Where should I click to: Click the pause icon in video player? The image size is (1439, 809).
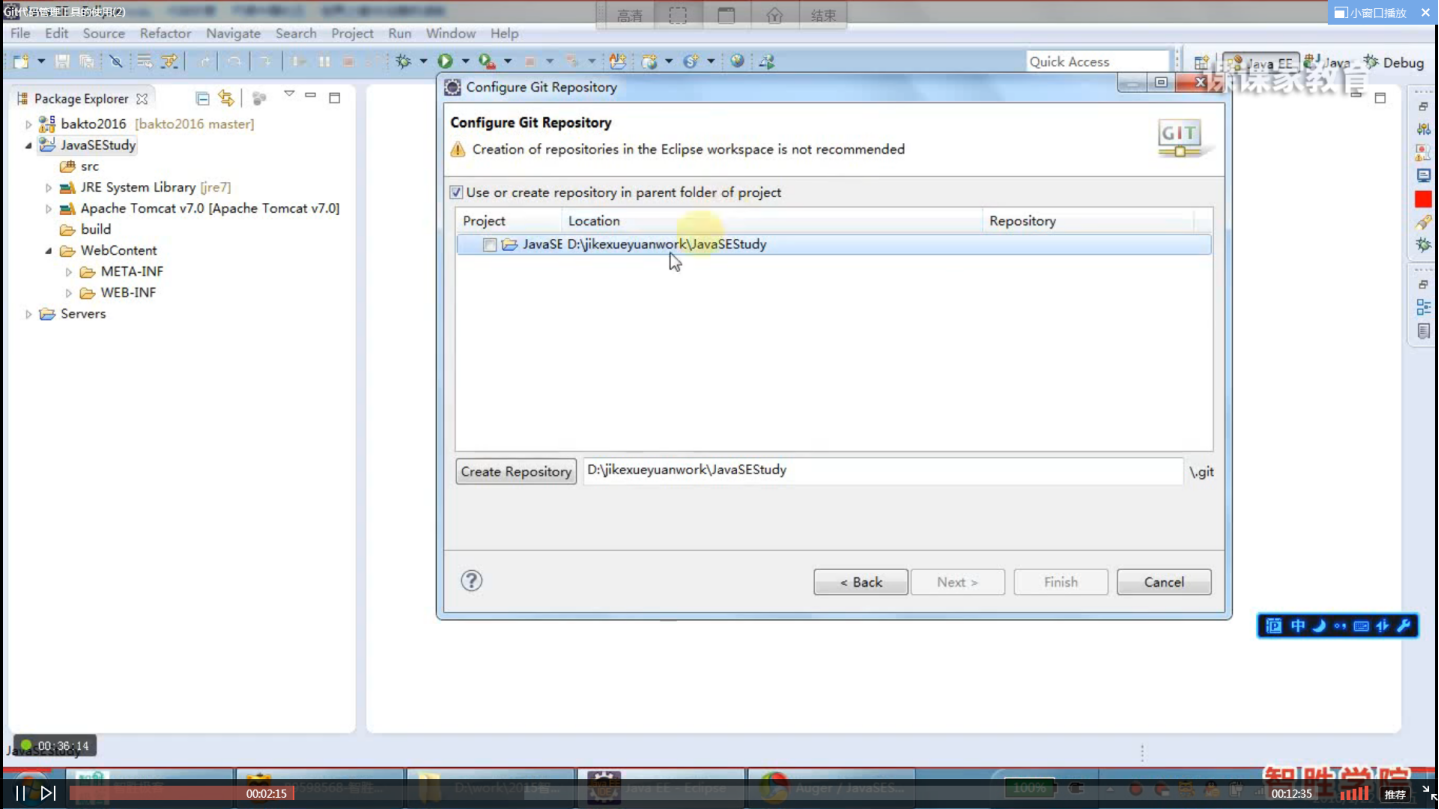click(20, 793)
